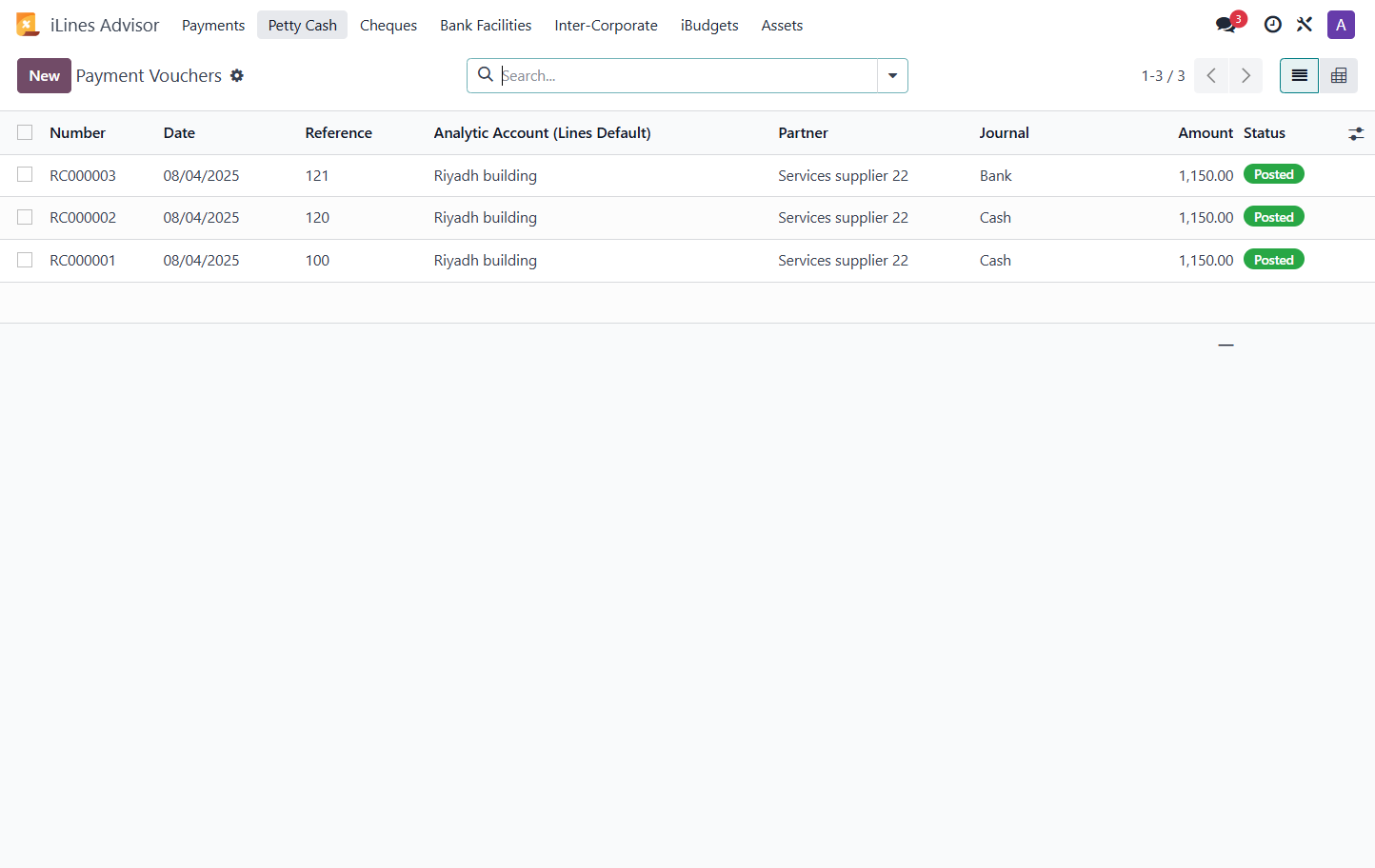Screen dimensions: 1375x868
Task: Sort by the Partner column header
Action: [x=803, y=132]
